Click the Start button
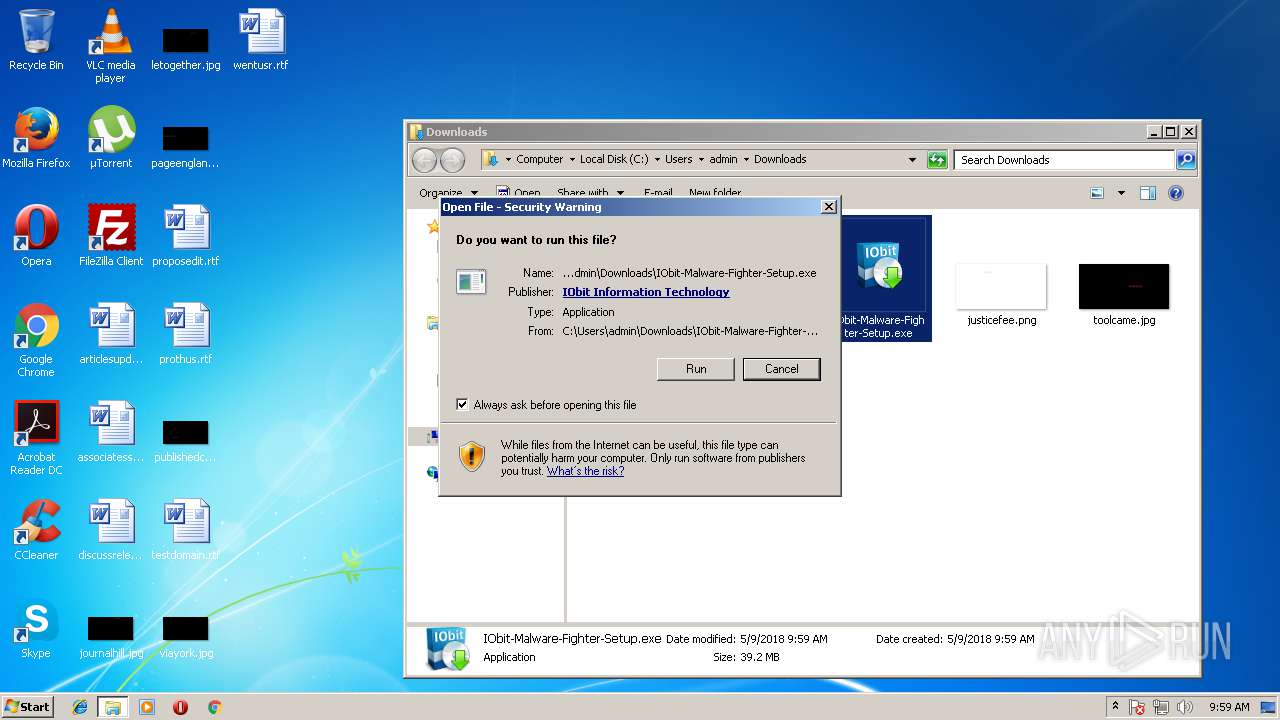 coord(27,707)
